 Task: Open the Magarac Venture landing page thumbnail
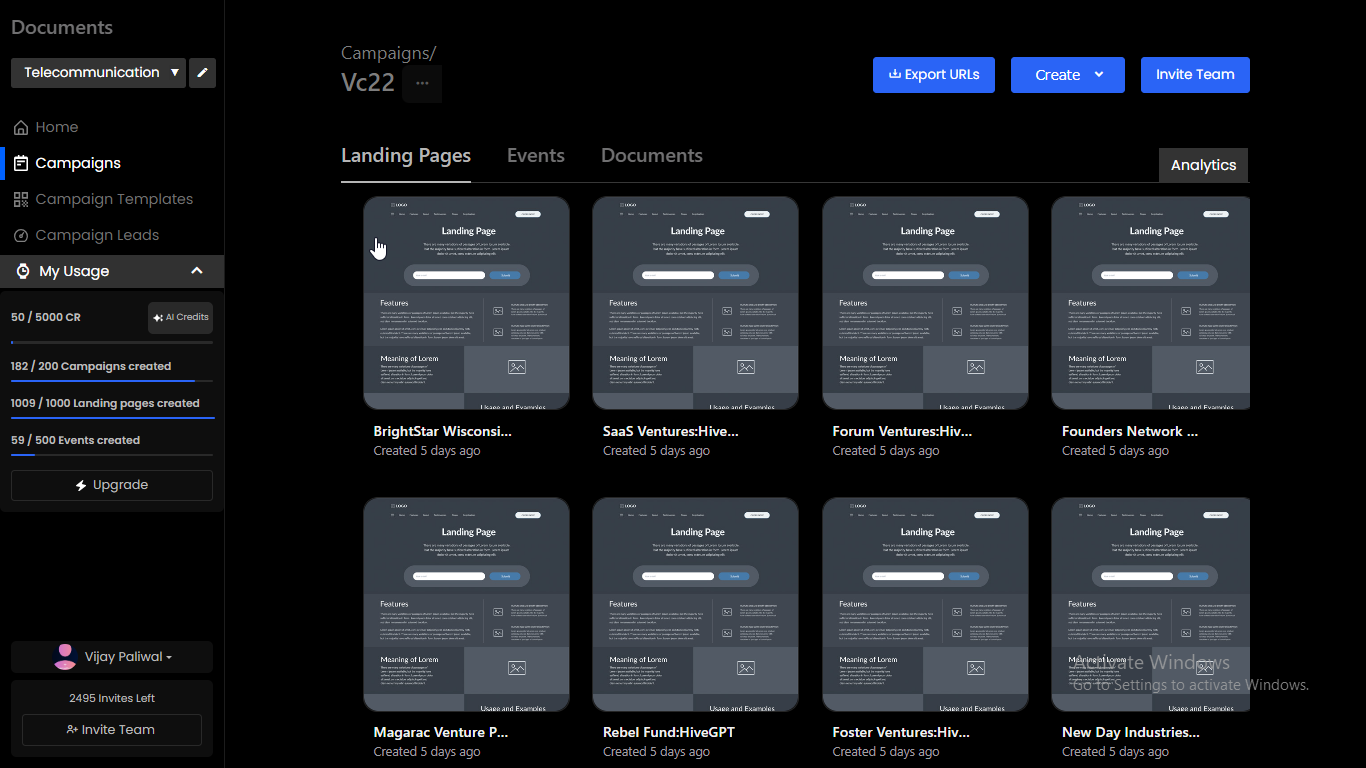pos(467,604)
